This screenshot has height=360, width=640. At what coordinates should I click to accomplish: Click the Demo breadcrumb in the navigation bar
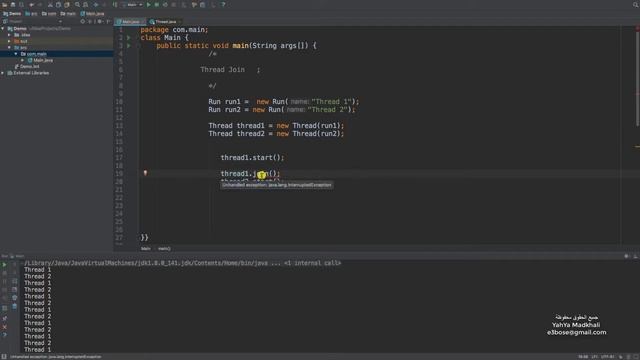(12, 13)
